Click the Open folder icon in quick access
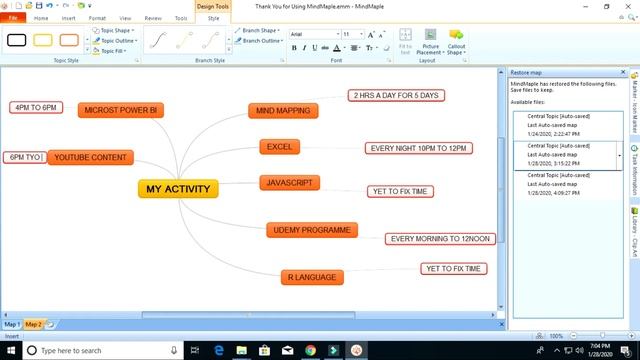The width and height of the screenshot is (640, 360). pos(29,6)
